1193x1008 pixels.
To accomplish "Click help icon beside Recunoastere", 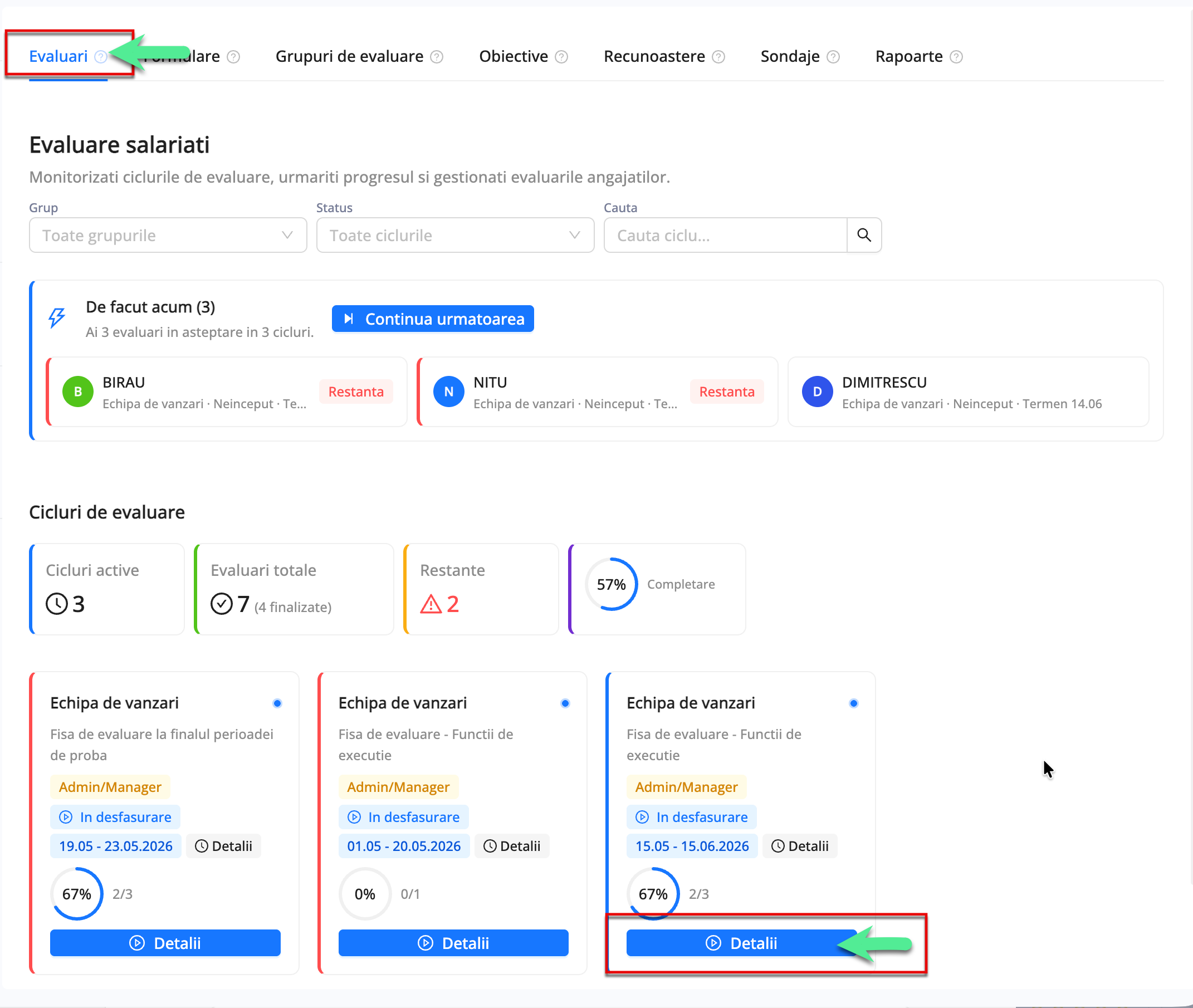I will click(x=719, y=57).
